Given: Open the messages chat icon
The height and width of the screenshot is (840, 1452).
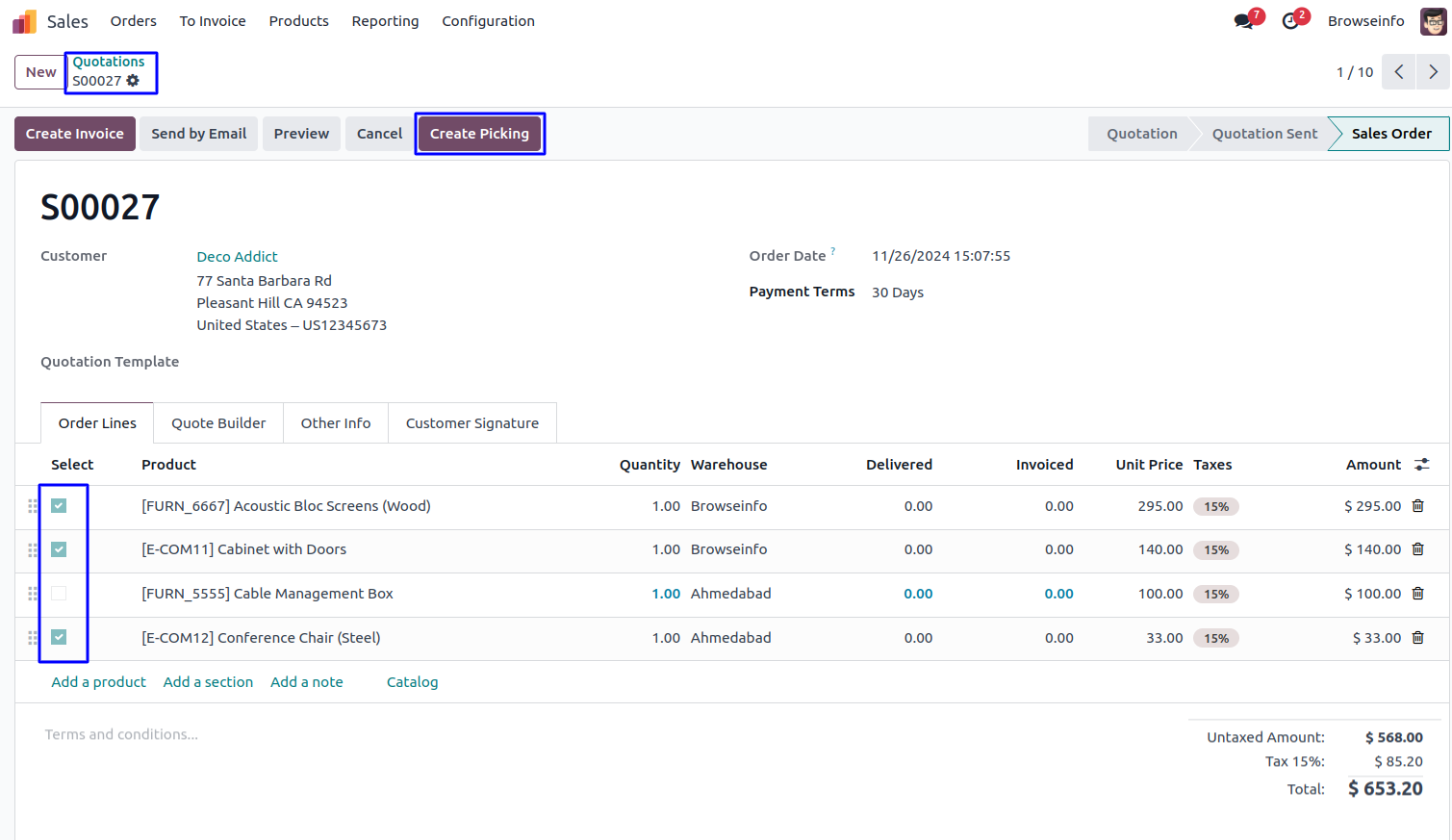Looking at the screenshot, I should 1244,21.
